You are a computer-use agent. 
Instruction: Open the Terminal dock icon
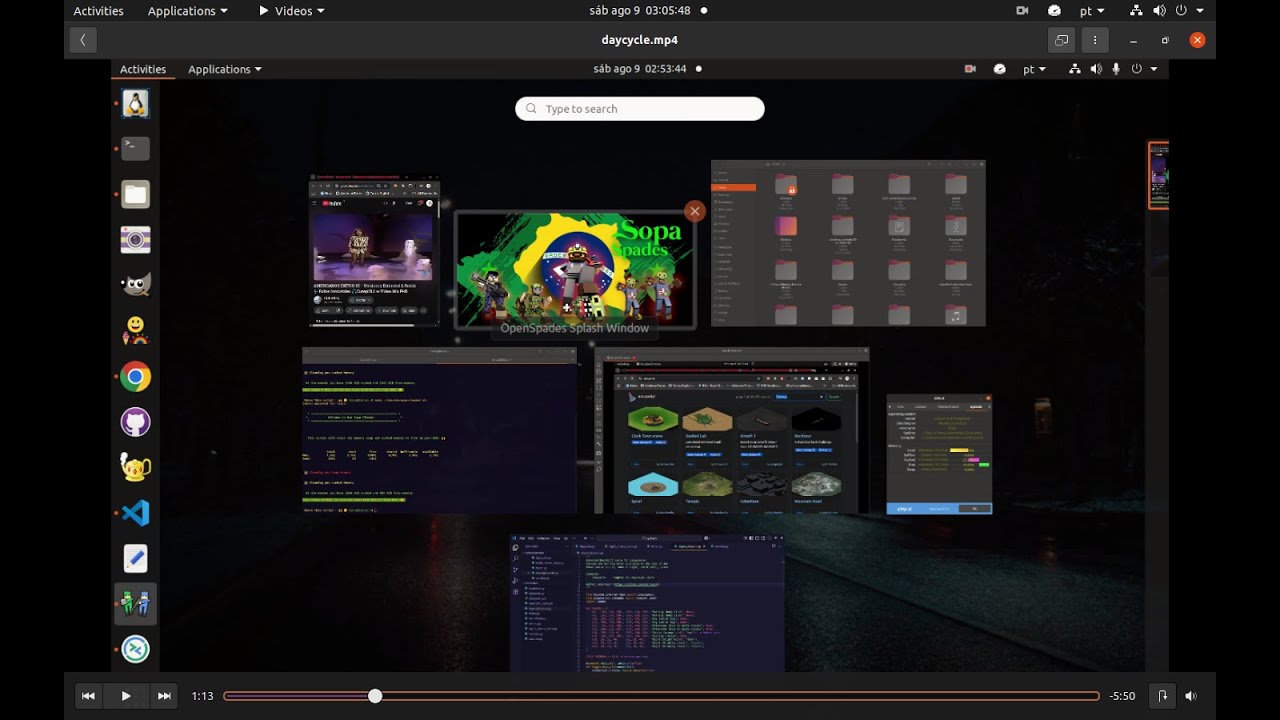135,149
